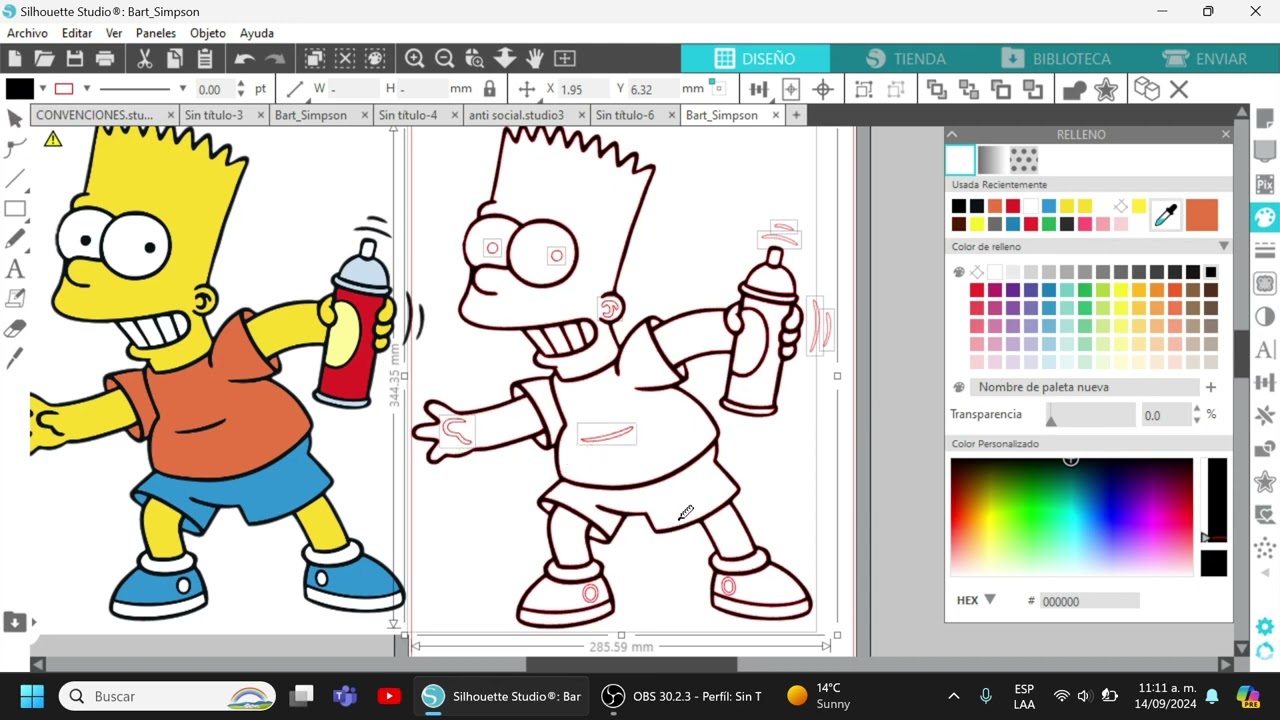Viewport: 1280px width, 720px height.
Task: Select the Eraser tool in the left toolbar
Action: (x=15, y=328)
